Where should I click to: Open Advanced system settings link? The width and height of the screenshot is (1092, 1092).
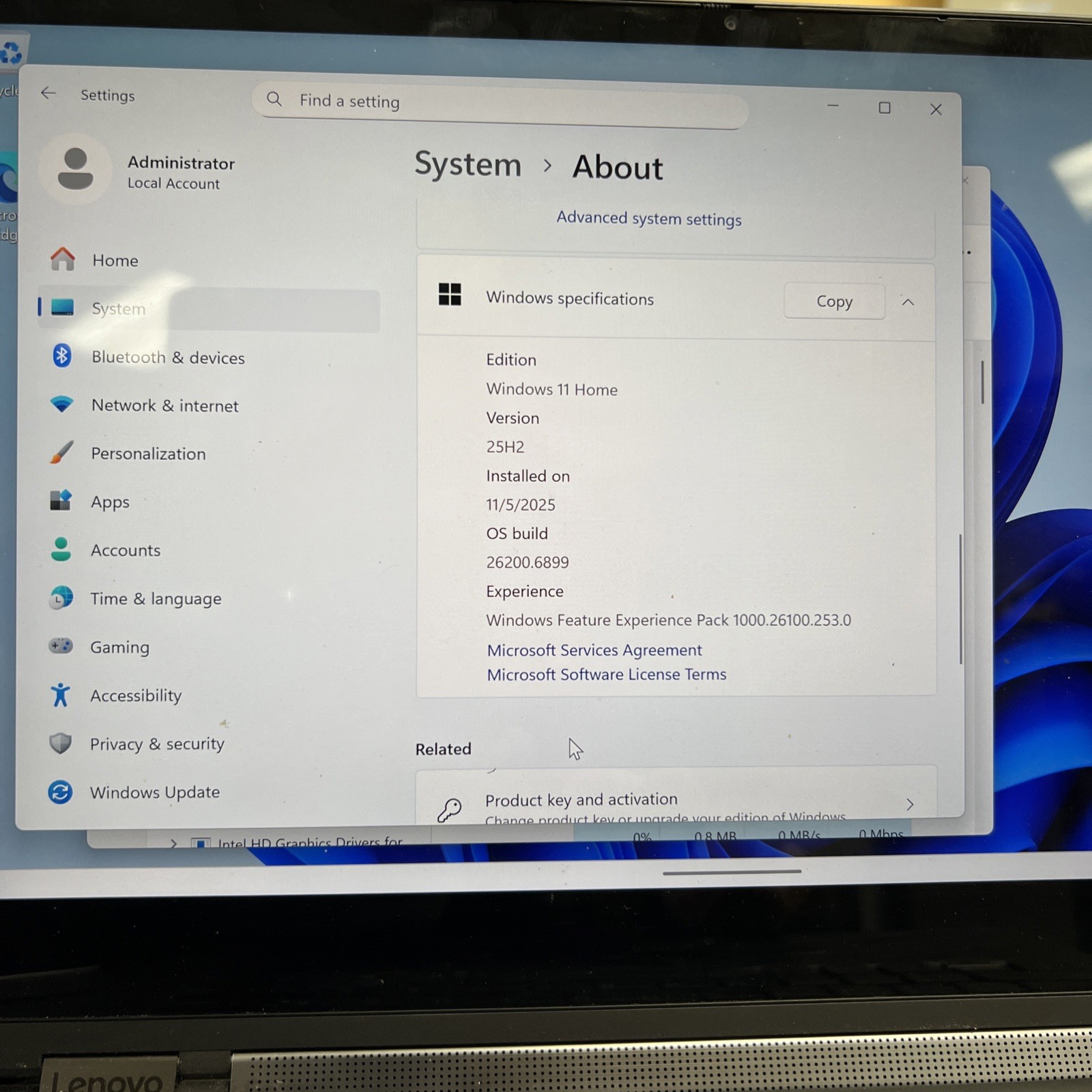pyautogui.click(x=648, y=218)
